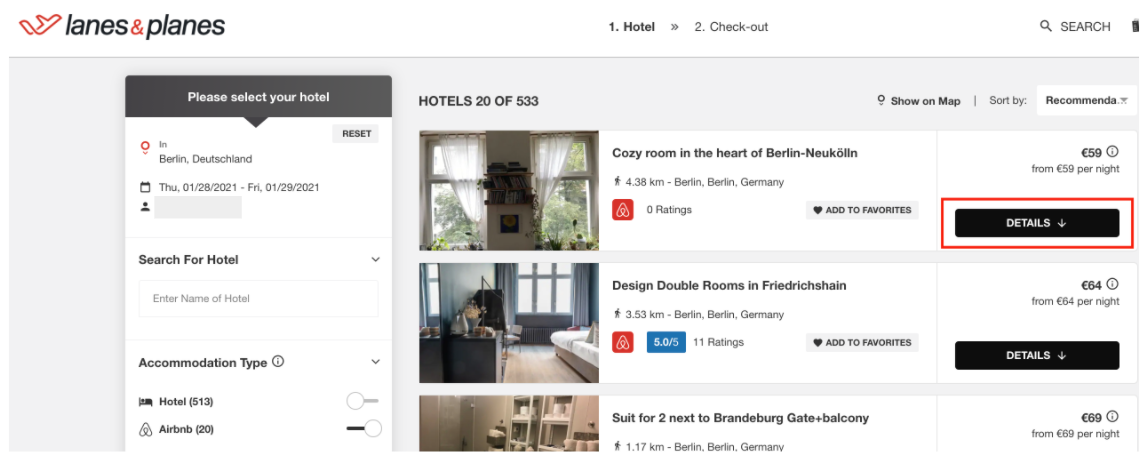
Task: Click the person guest icon
Action: point(145,207)
